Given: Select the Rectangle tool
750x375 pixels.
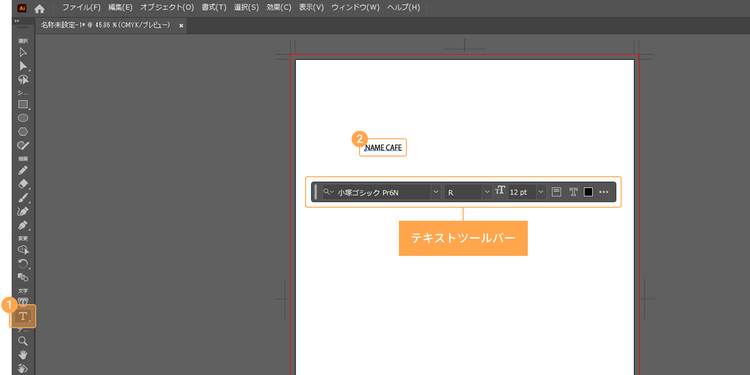Looking at the screenshot, I should pyautogui.click(x=23, y=104).
